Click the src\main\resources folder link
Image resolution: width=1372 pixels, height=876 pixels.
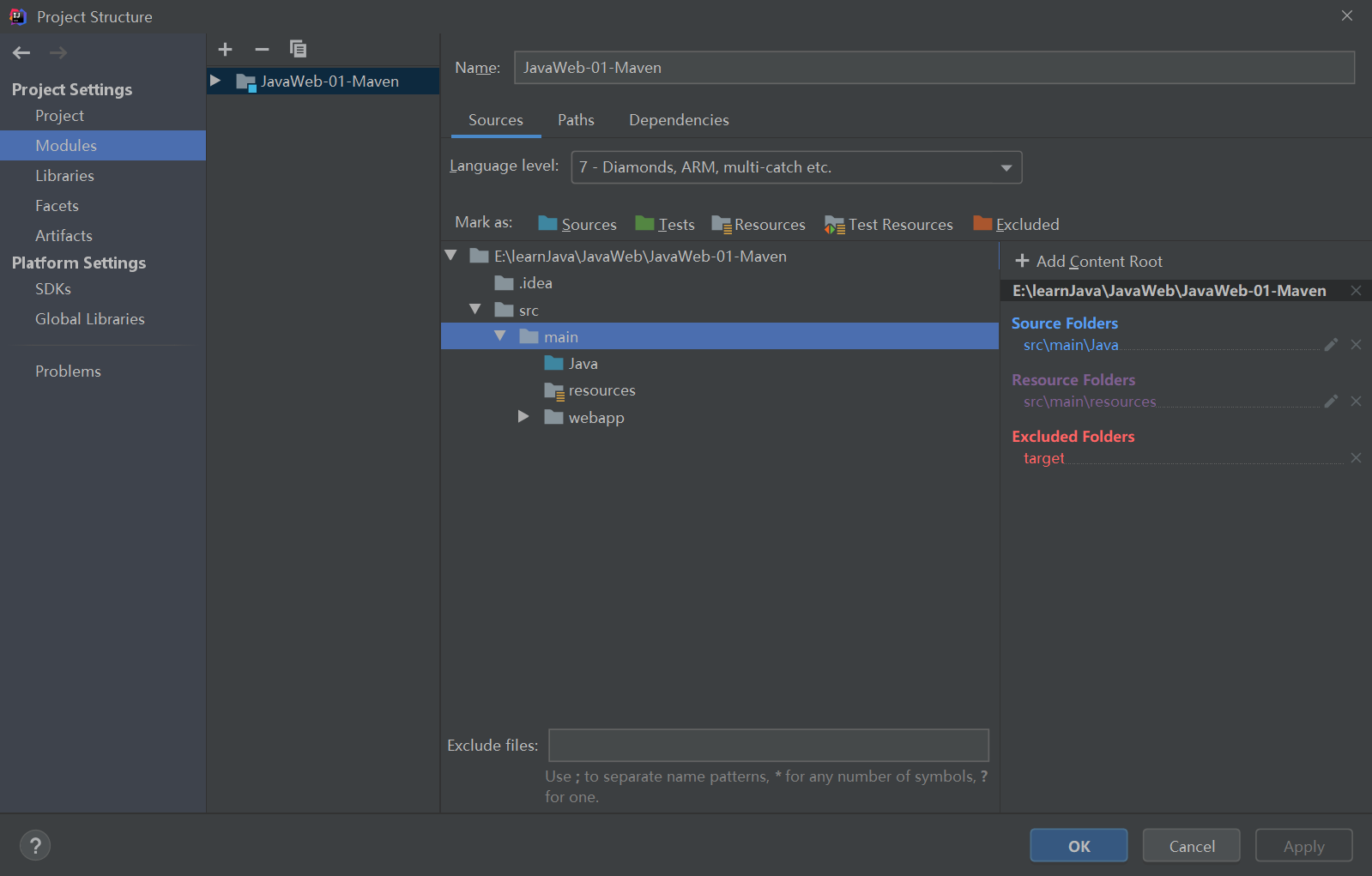[1090, 402]
